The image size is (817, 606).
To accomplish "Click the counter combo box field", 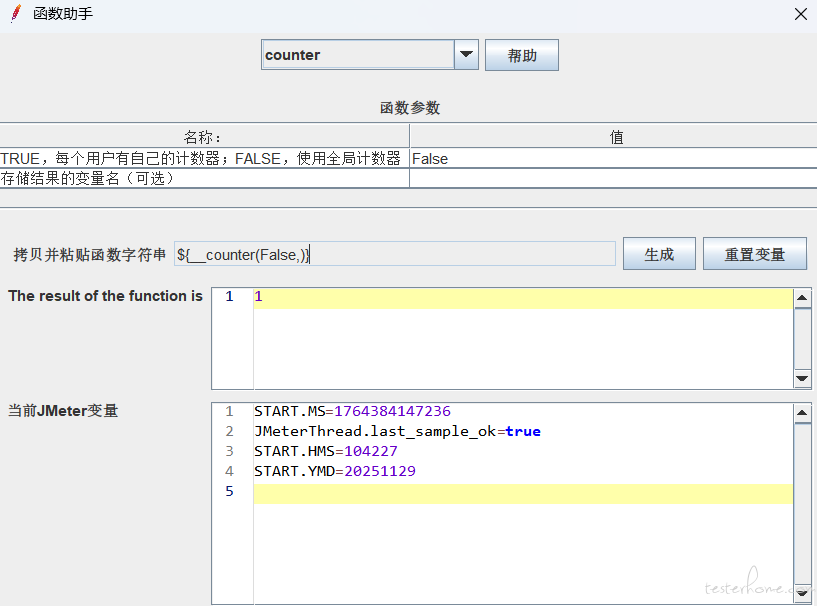I will tap(357, 55).
